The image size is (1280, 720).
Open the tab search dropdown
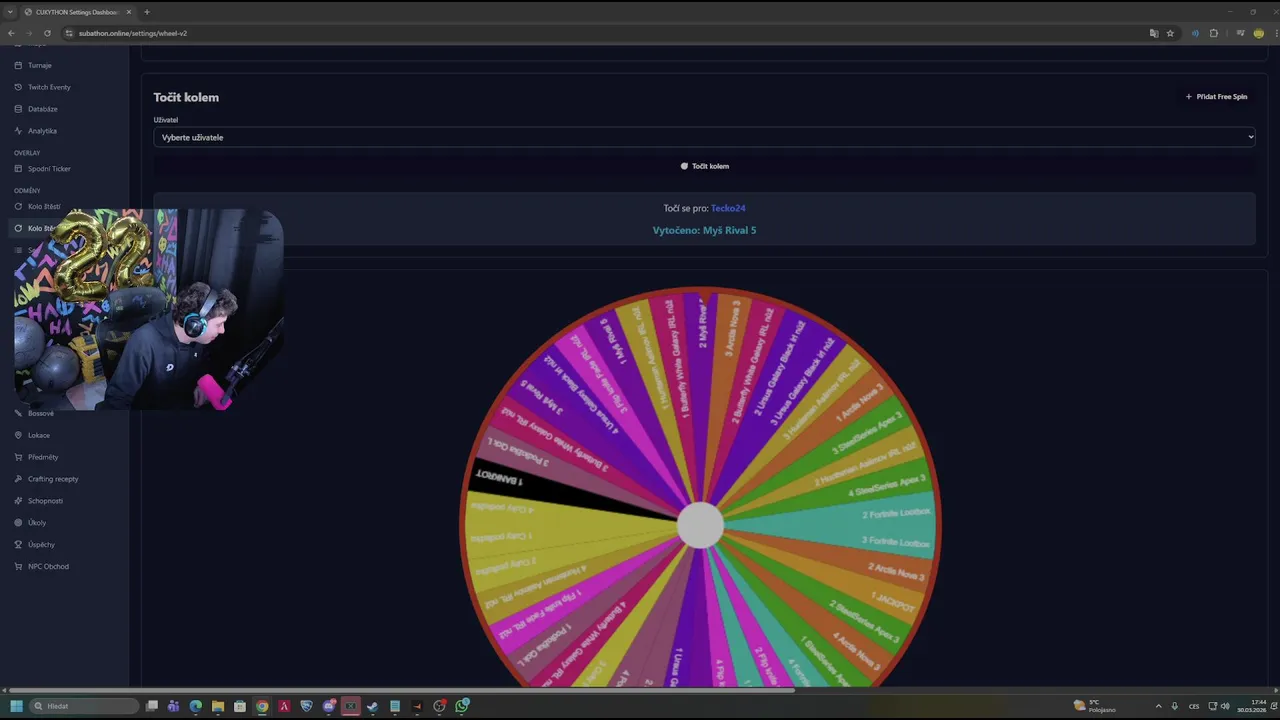click(10, 12)
